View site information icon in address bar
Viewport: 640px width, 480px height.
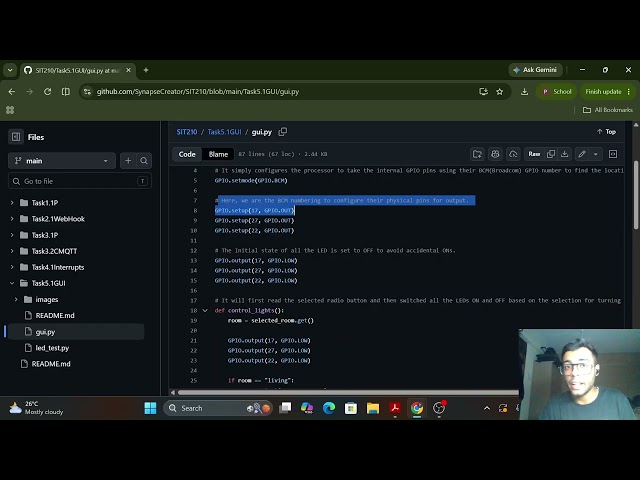tap(87, 92)
